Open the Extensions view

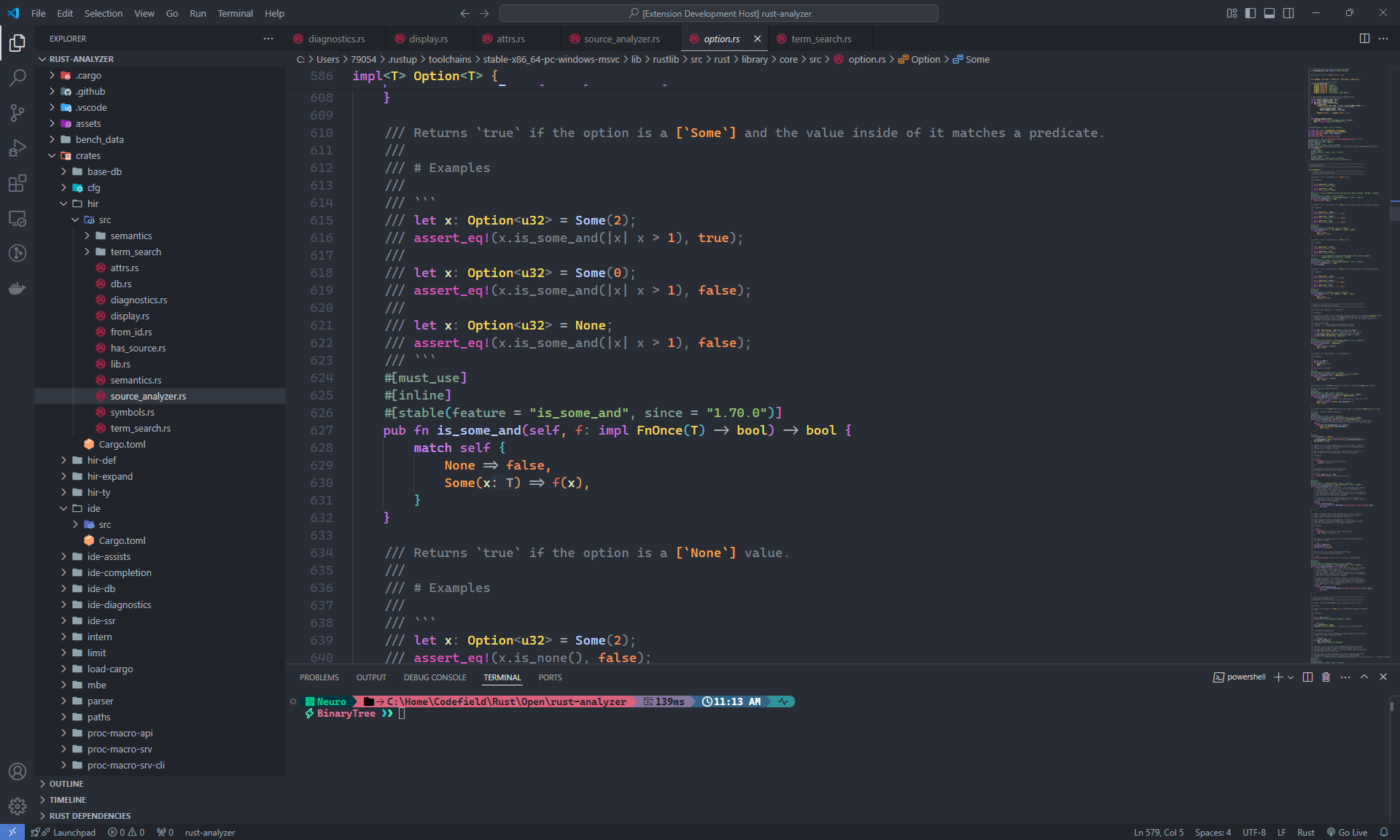[x=17, y=183]
